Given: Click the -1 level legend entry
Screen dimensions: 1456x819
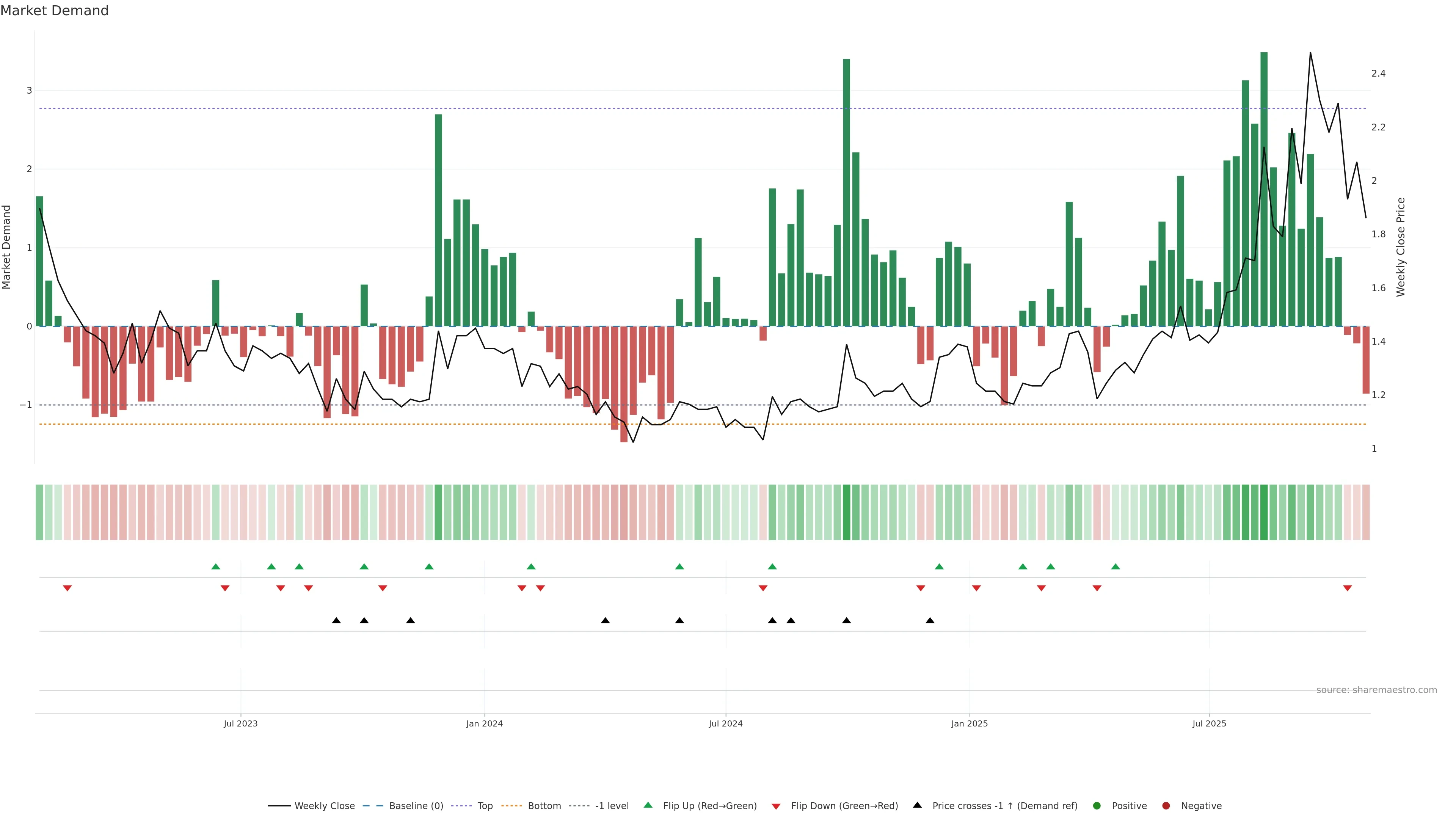Looking at the screenshot, I should click(612, 806).
